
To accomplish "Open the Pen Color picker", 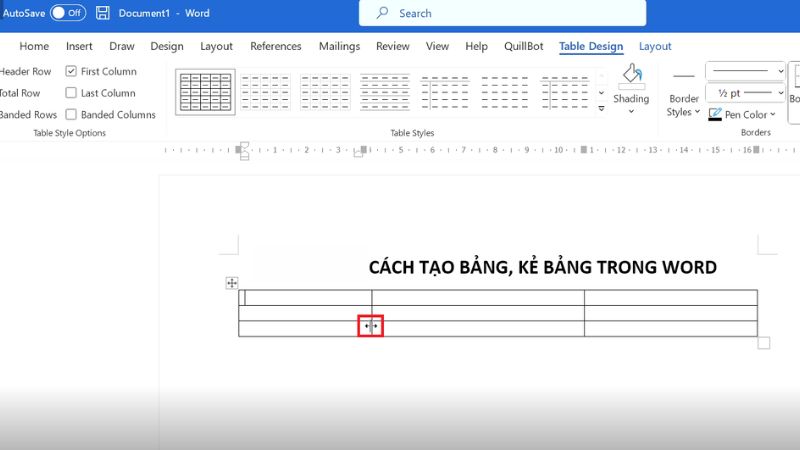I will tap(742, 114).
